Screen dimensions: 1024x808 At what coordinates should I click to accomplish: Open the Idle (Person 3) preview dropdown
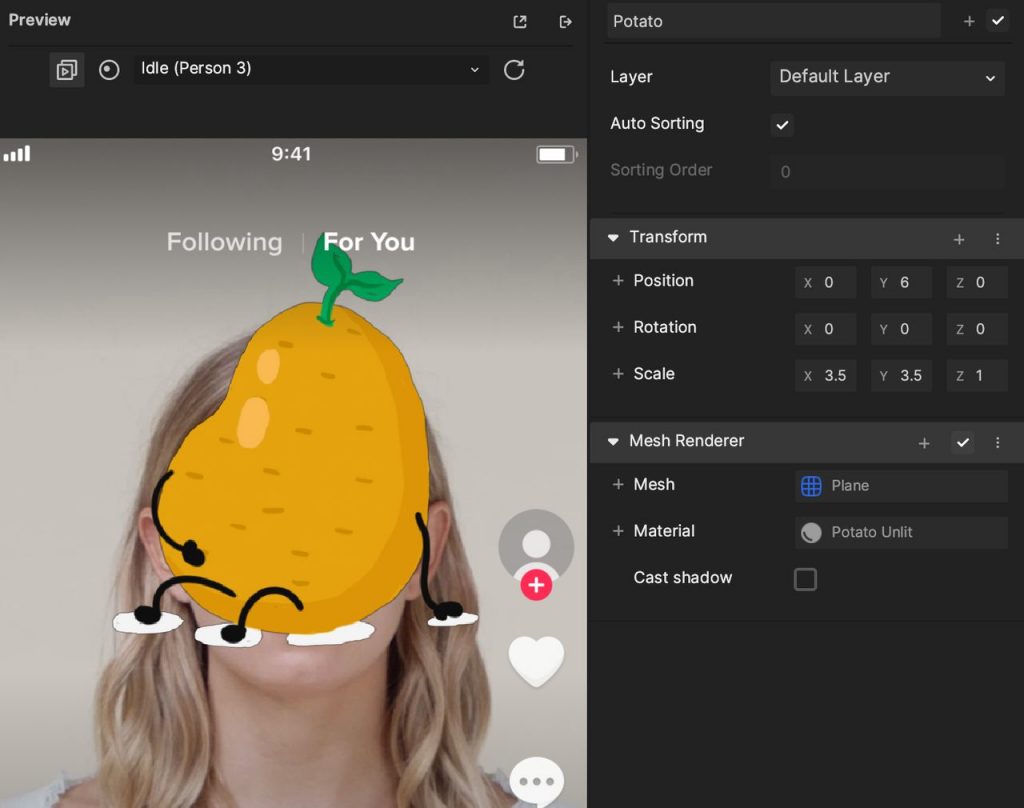click(311, 69)
